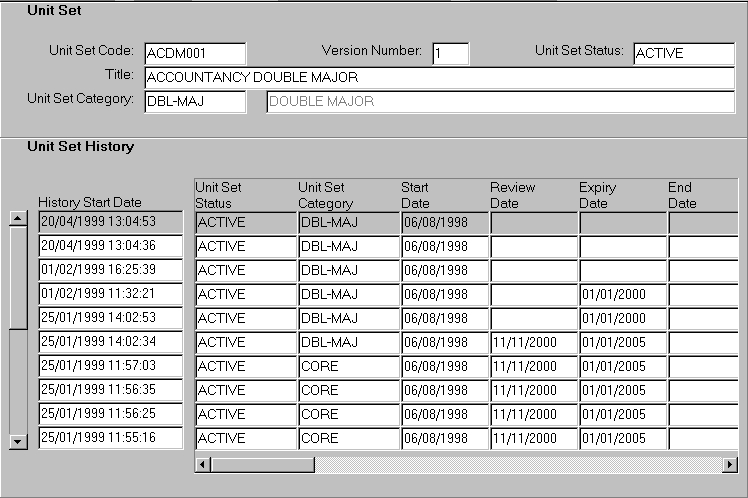Select history record 01/02/1999 16:25:39
Image resolution: width=748 pixels, height=498 pixels.
coord(110,270)
